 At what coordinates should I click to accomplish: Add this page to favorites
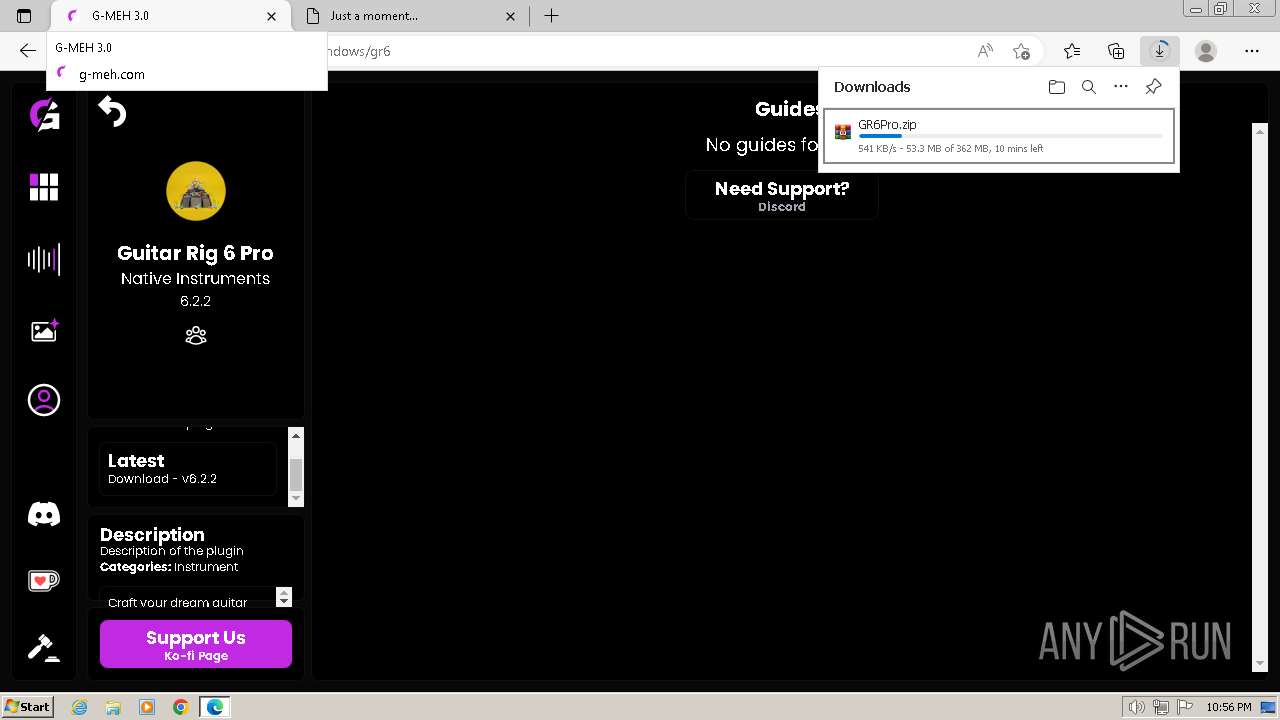tap(1021, 51)
